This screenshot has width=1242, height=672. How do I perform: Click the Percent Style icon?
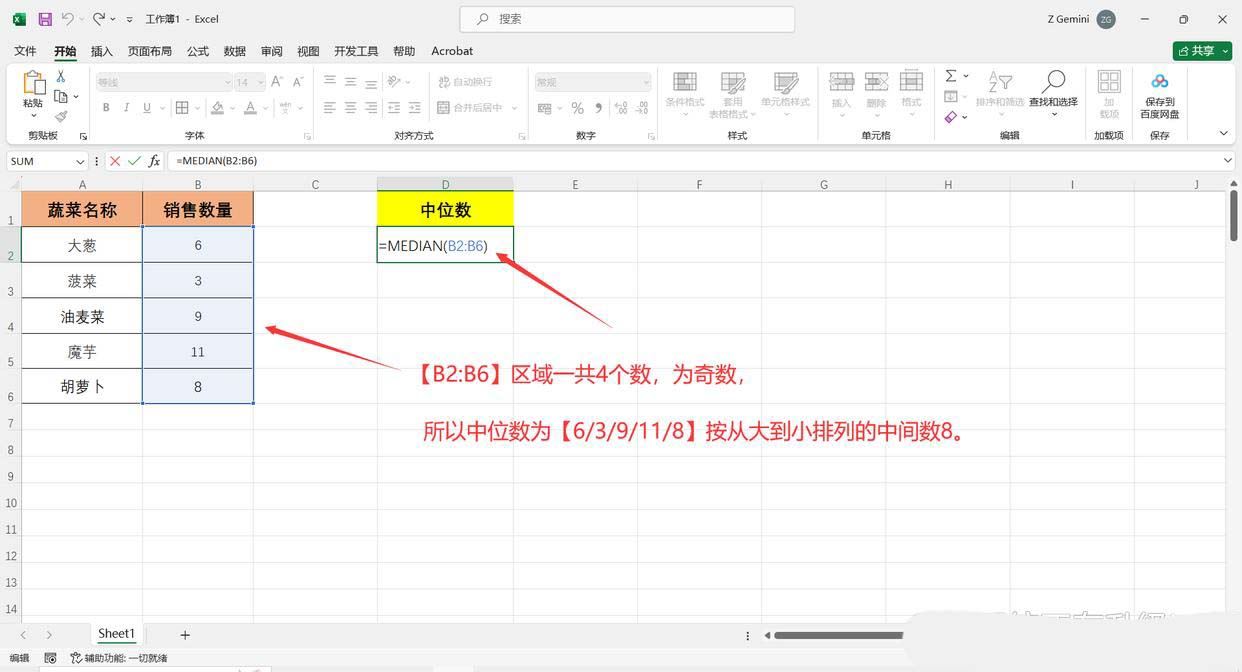(x=577, y=108)
